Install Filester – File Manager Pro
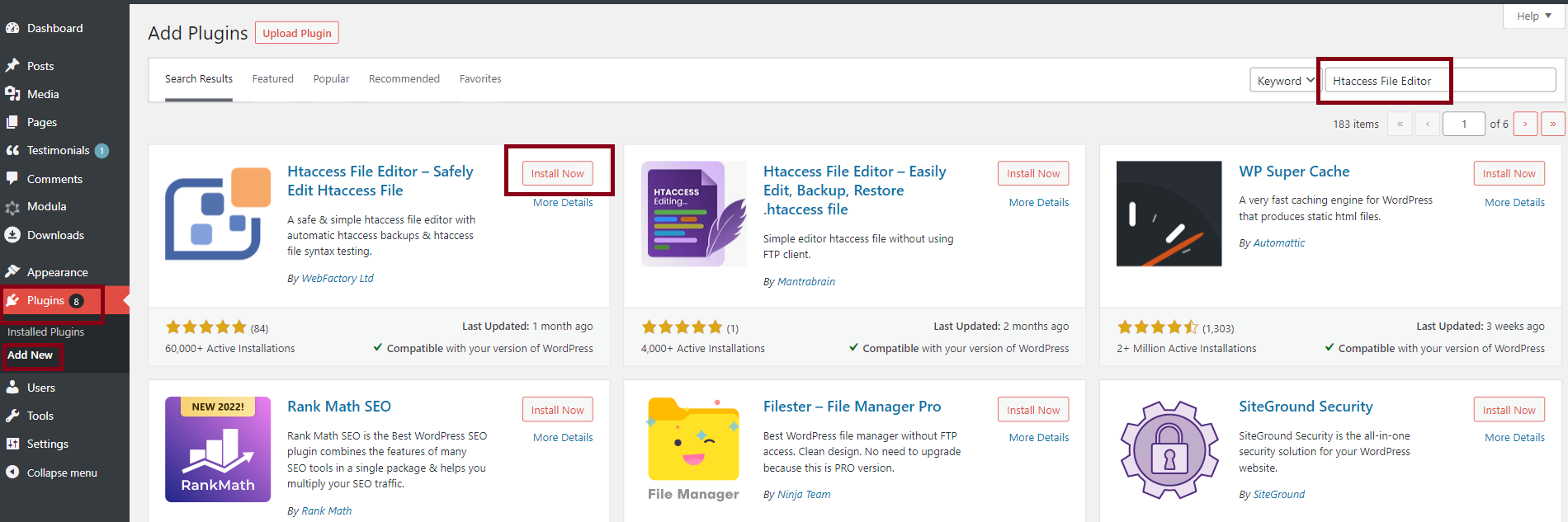The height and width of the screenshot is (522, 1568). tap(1033, 410)
